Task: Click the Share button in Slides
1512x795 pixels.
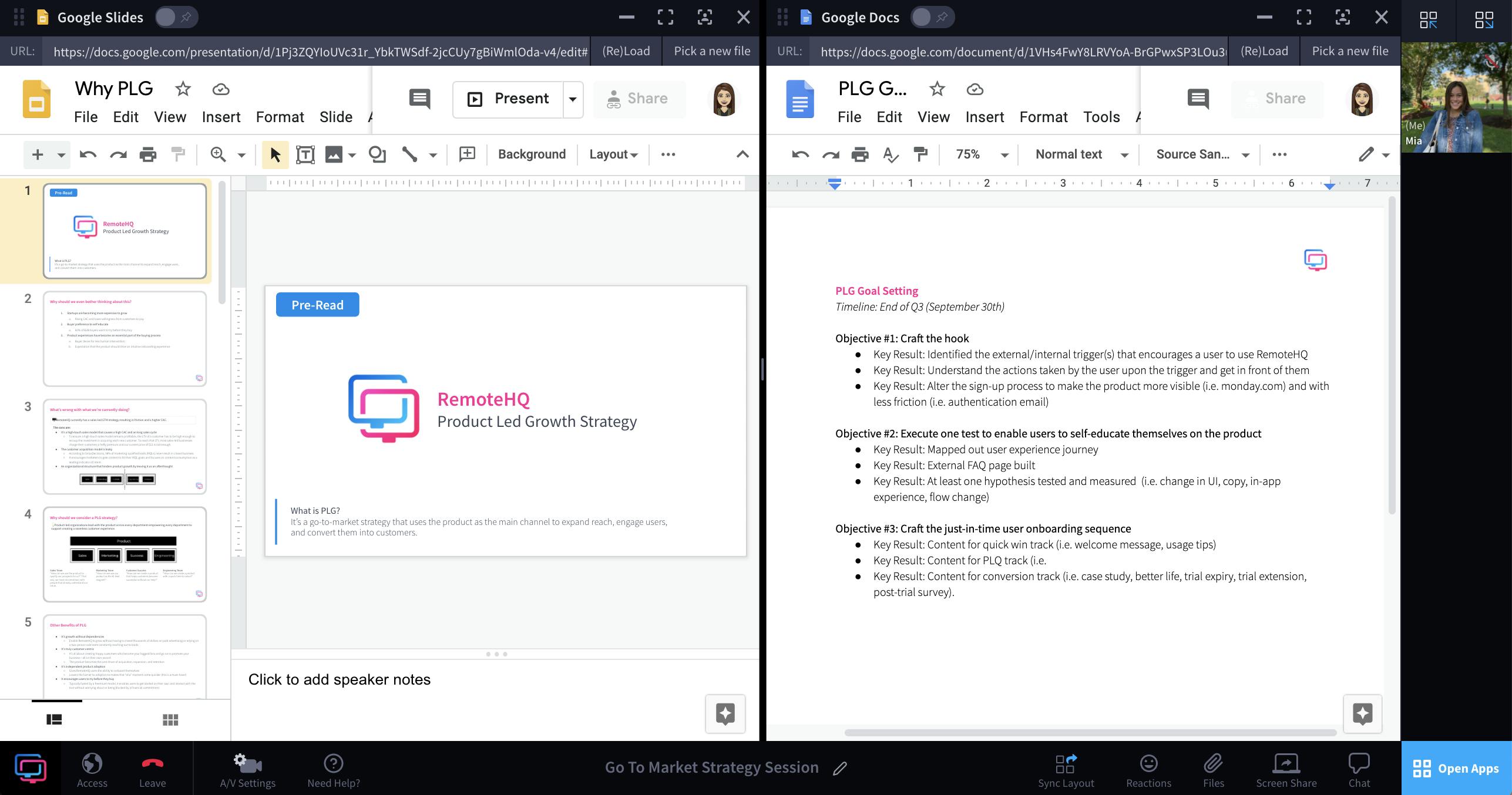Action: click(639, 99)
